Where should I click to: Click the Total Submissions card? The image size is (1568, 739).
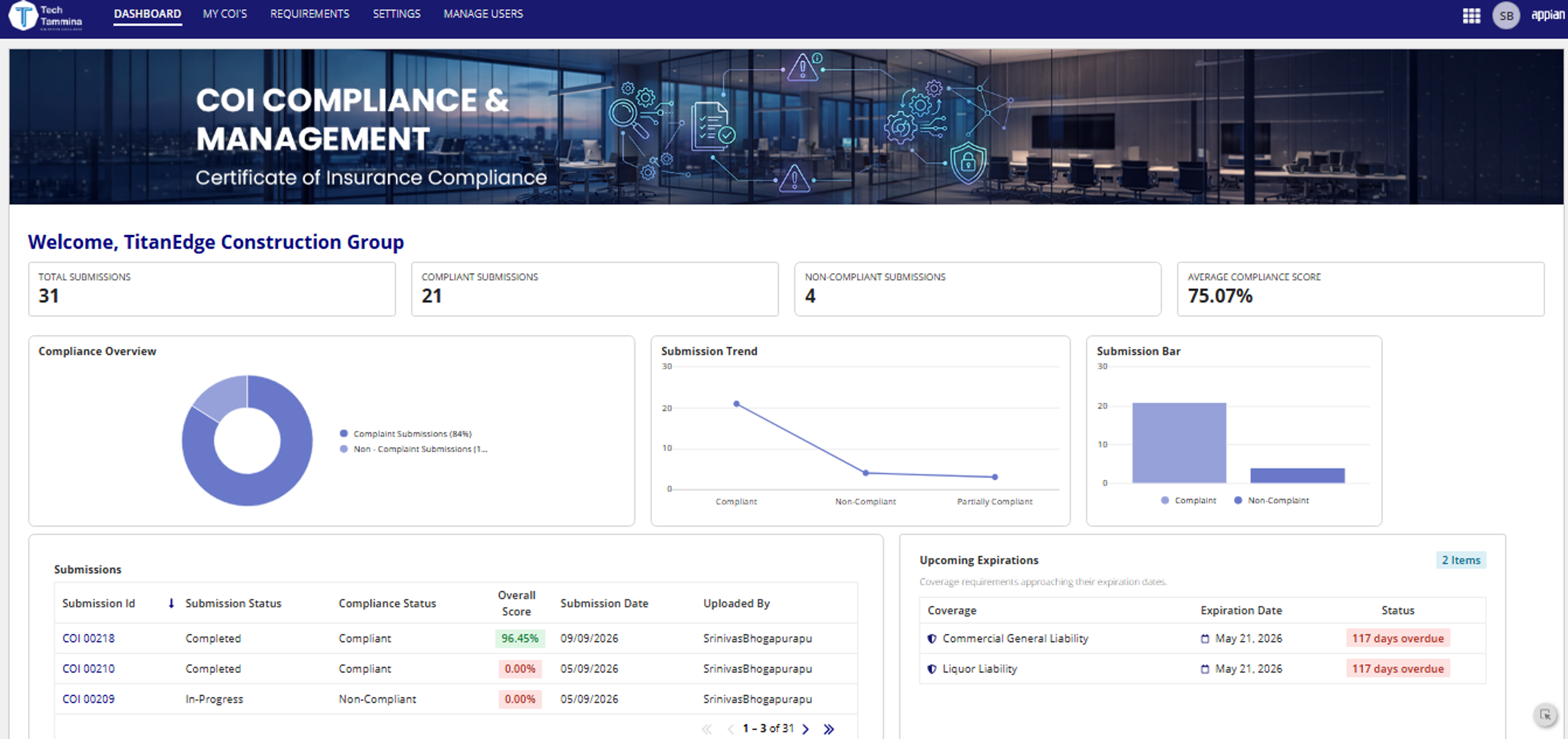pos(212,289)
